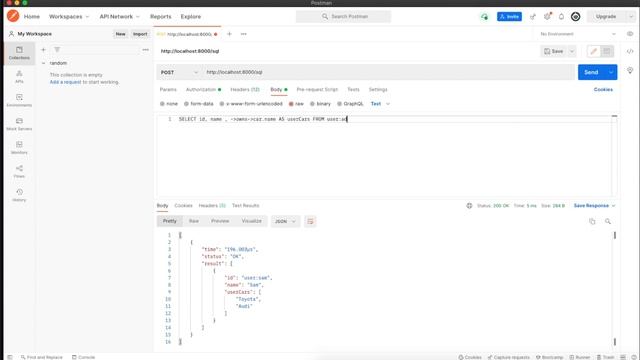Open the Collections sidebar panel
Screen dimensions: 640x360
point(19,53)
